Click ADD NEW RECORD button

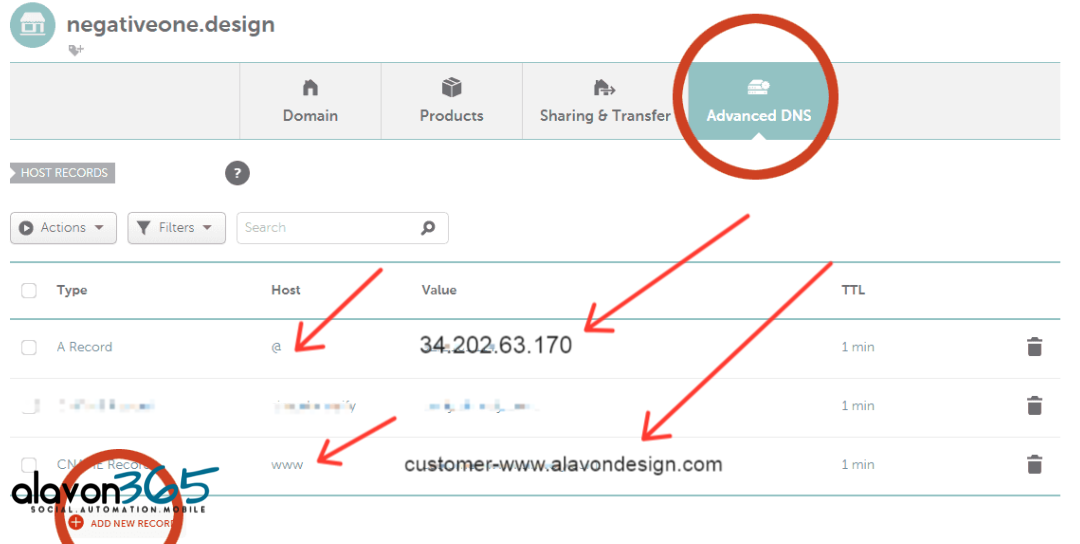122,523
